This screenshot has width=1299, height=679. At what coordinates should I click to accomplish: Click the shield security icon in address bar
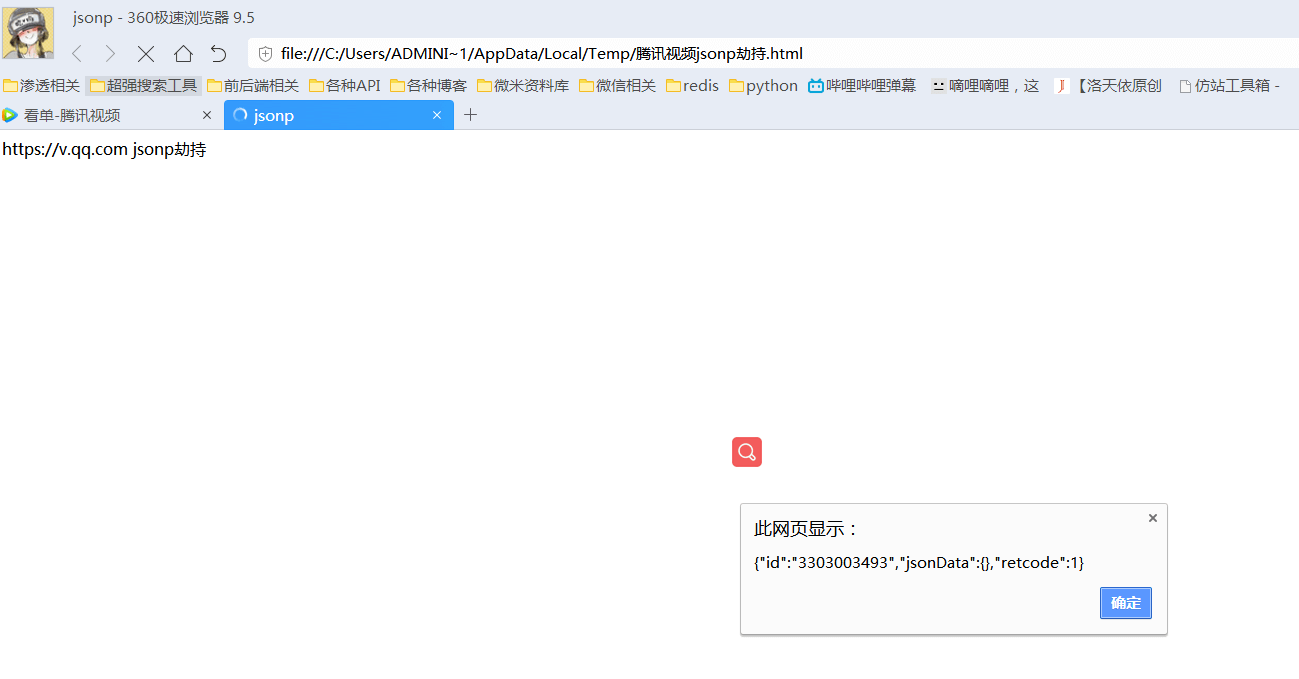point(265,54)
